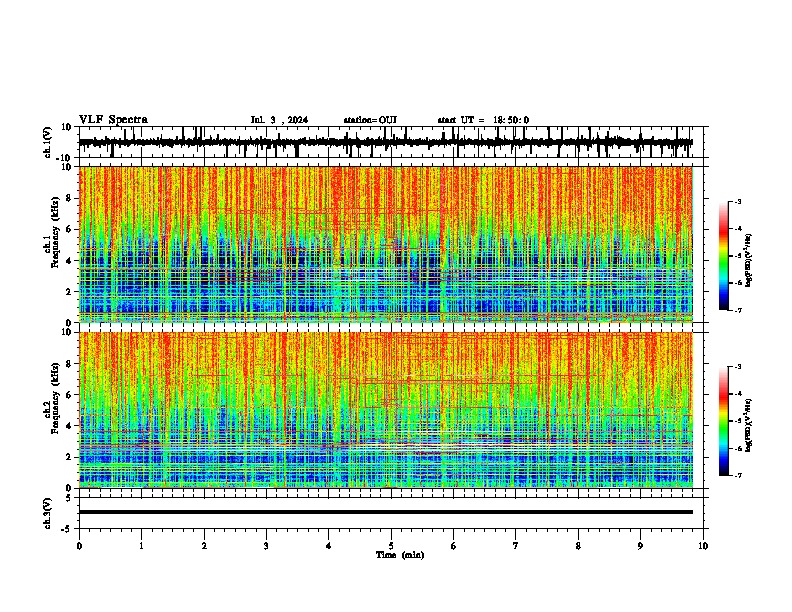Screen dimensions: 792x612
Task: Click the '-3' top label of ch.1 colorbar
Action: [x=737, y=201]
